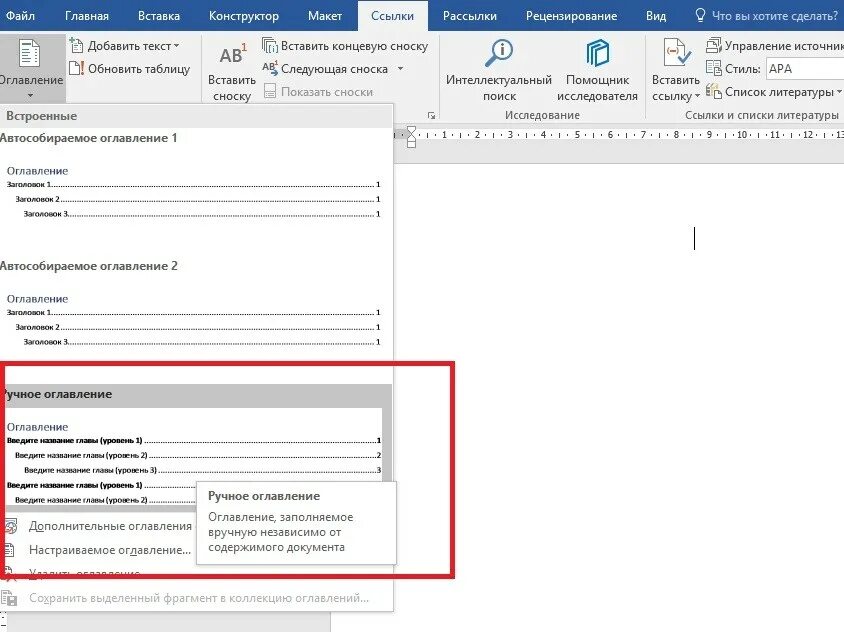Click the Вставить ссылку citation icon
The image size is (844, 632).
(x=677, y=53)
